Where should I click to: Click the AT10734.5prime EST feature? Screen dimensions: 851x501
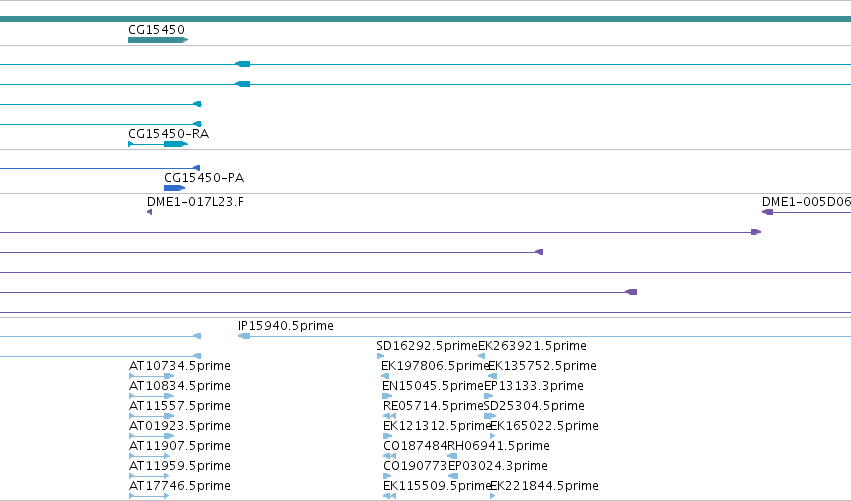[x=151, y=376]
